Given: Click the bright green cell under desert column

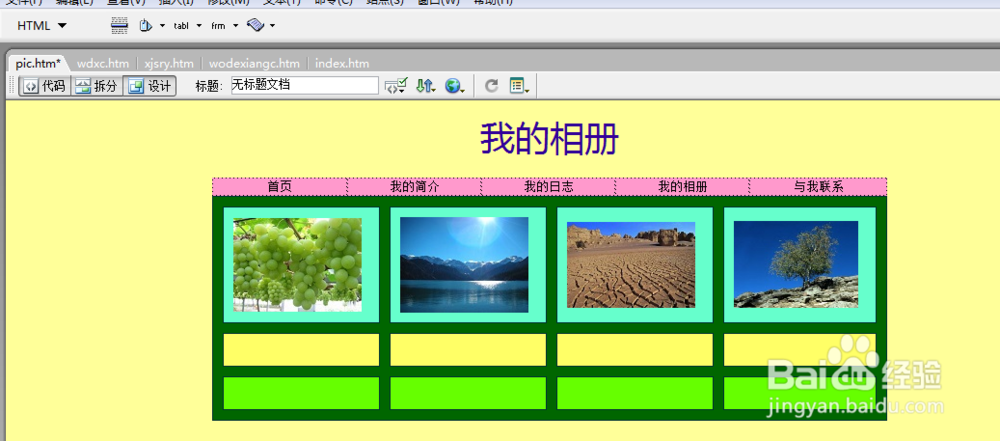Looking at the screenshot, I should point(635,393).
